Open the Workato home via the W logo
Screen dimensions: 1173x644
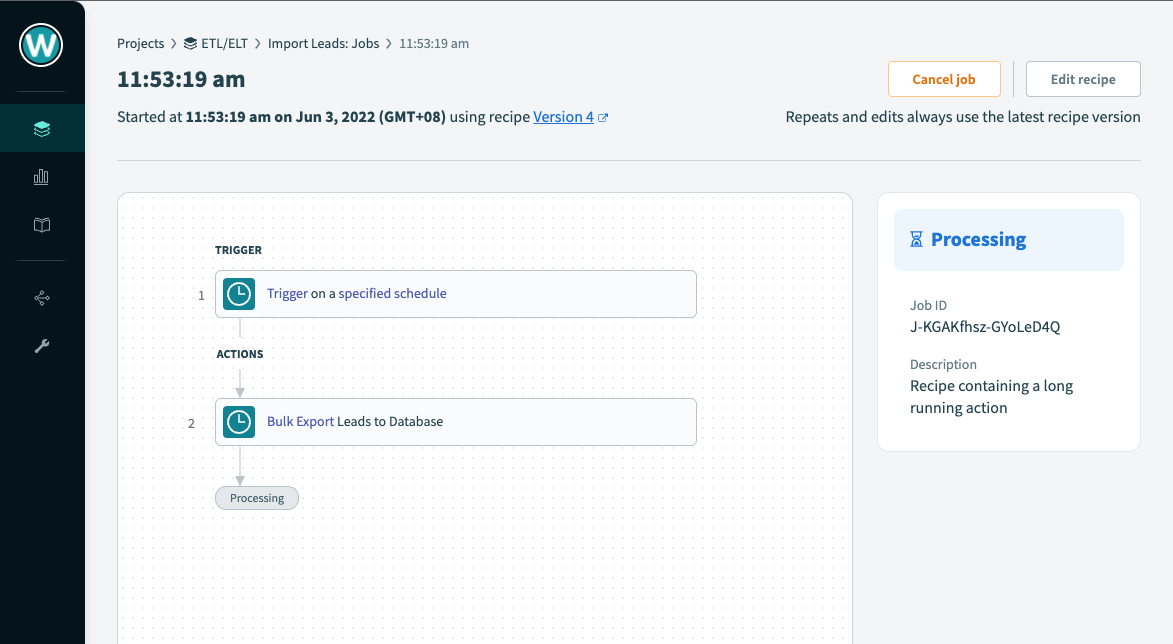[40, 45]
